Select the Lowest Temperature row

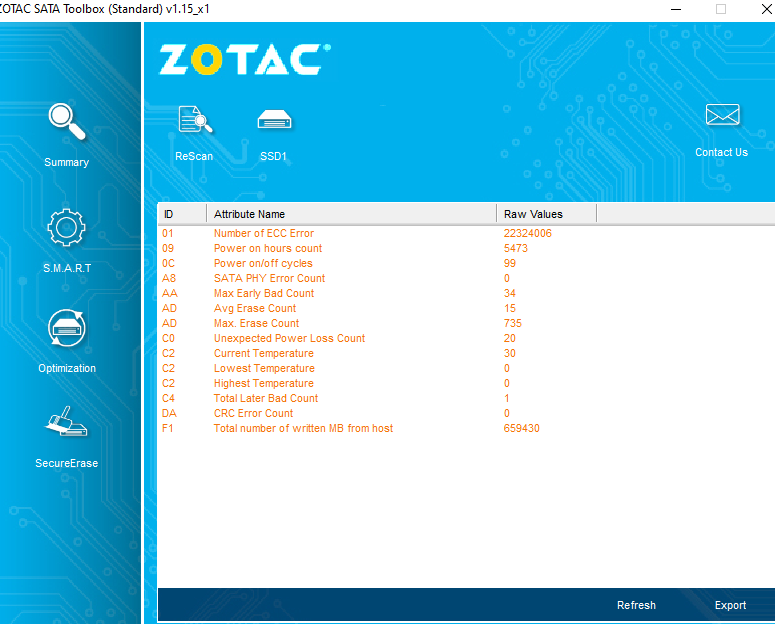[x=466, y=368]
